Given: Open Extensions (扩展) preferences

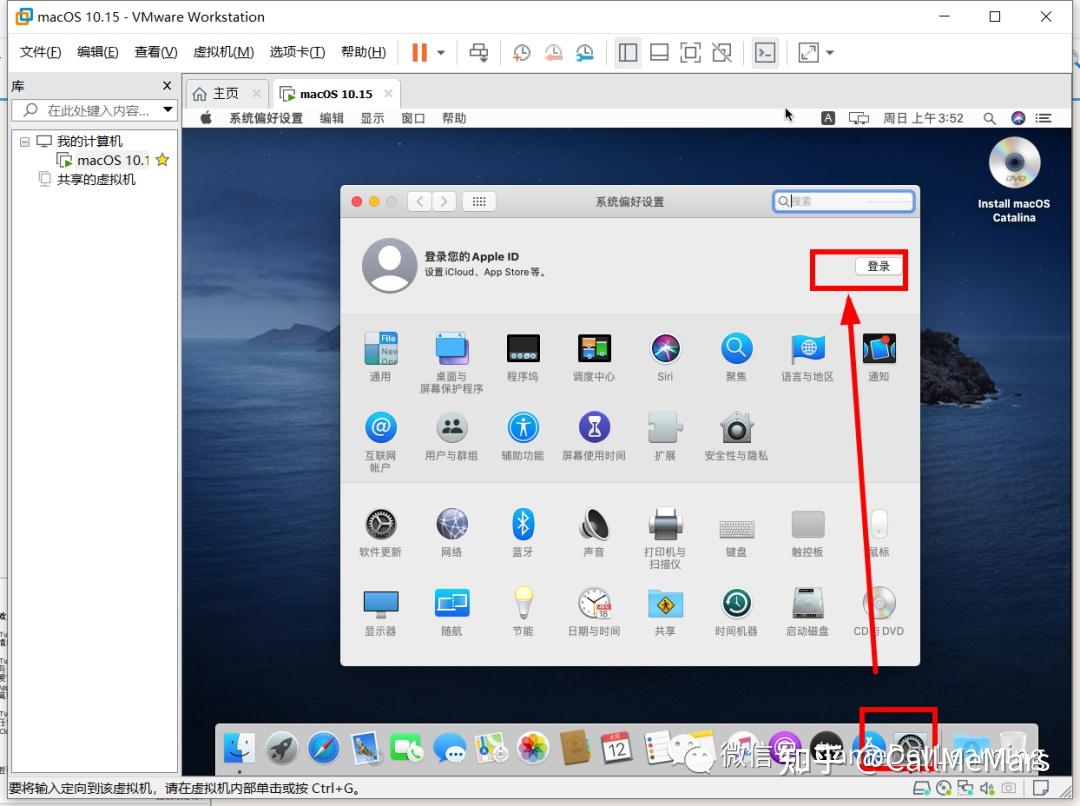Looking at the screenshot, I should (665, 436).
